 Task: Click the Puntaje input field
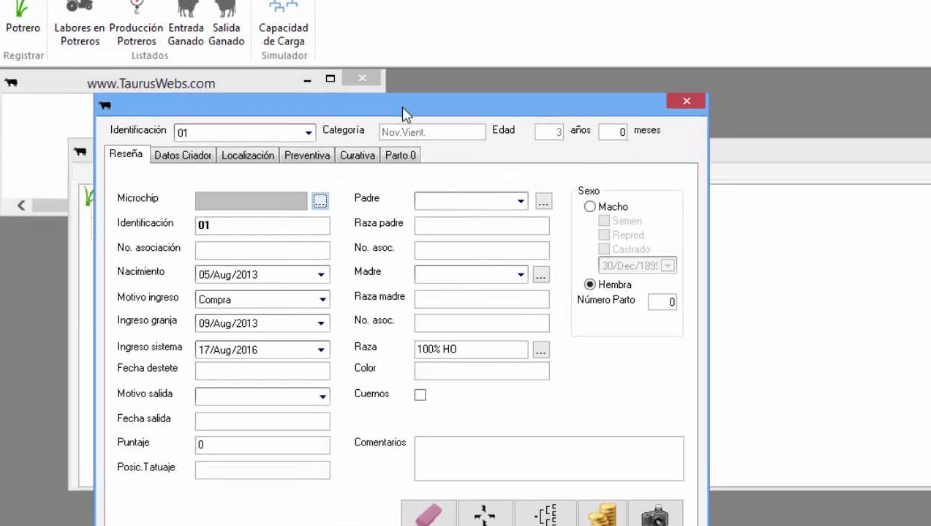262,445
